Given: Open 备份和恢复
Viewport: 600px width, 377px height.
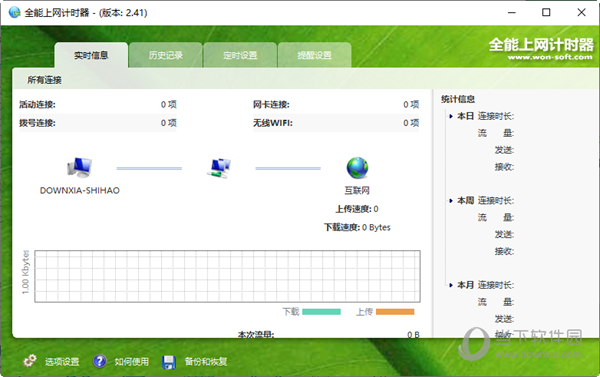Looking at the screenshot, I should (x=206, y=361).
